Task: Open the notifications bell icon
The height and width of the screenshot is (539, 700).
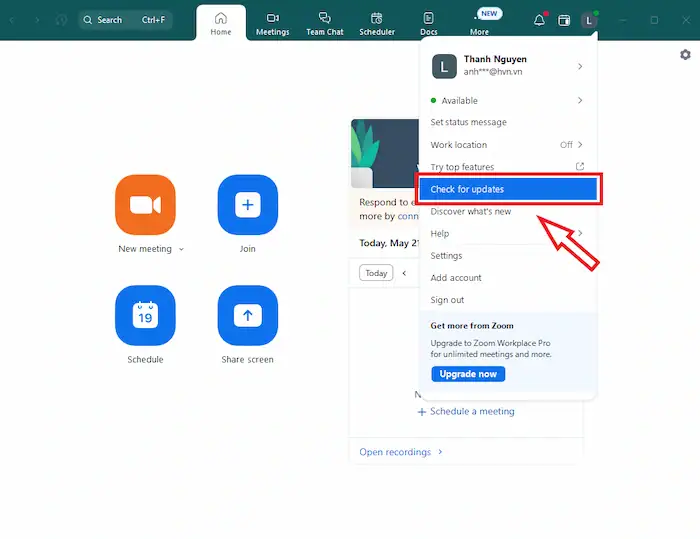Action: [539, 20]
